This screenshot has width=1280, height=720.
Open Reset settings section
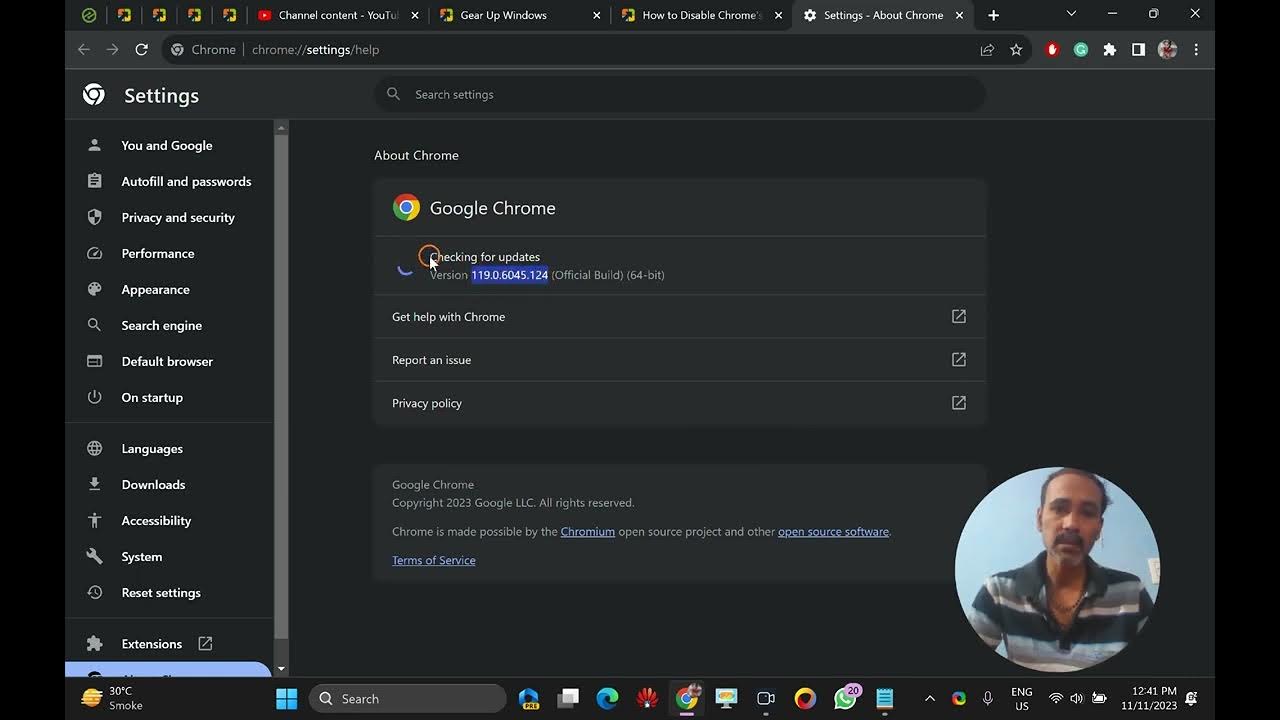point(161,592)
